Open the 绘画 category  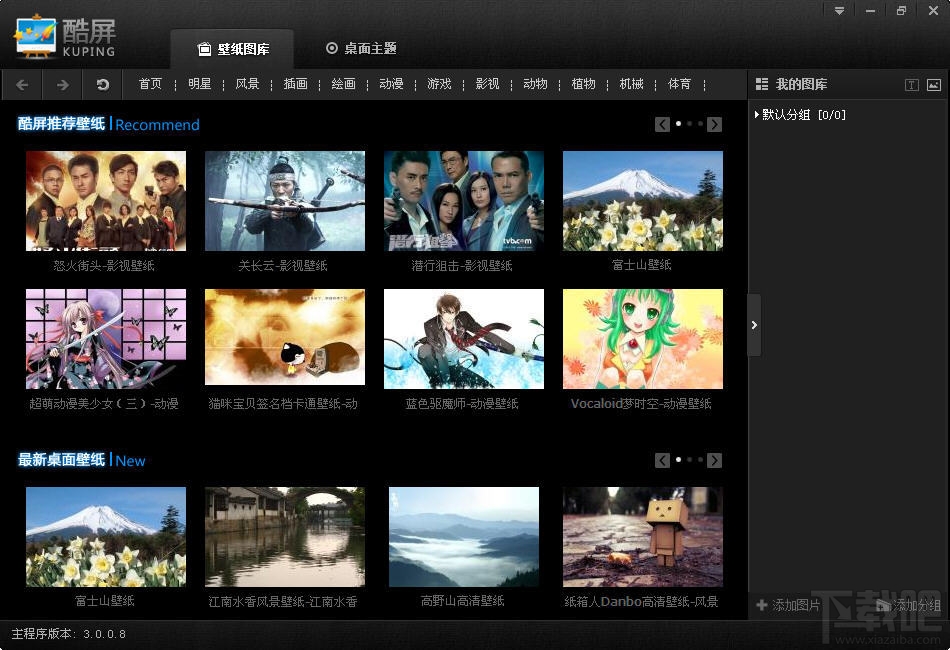(344, 84)
